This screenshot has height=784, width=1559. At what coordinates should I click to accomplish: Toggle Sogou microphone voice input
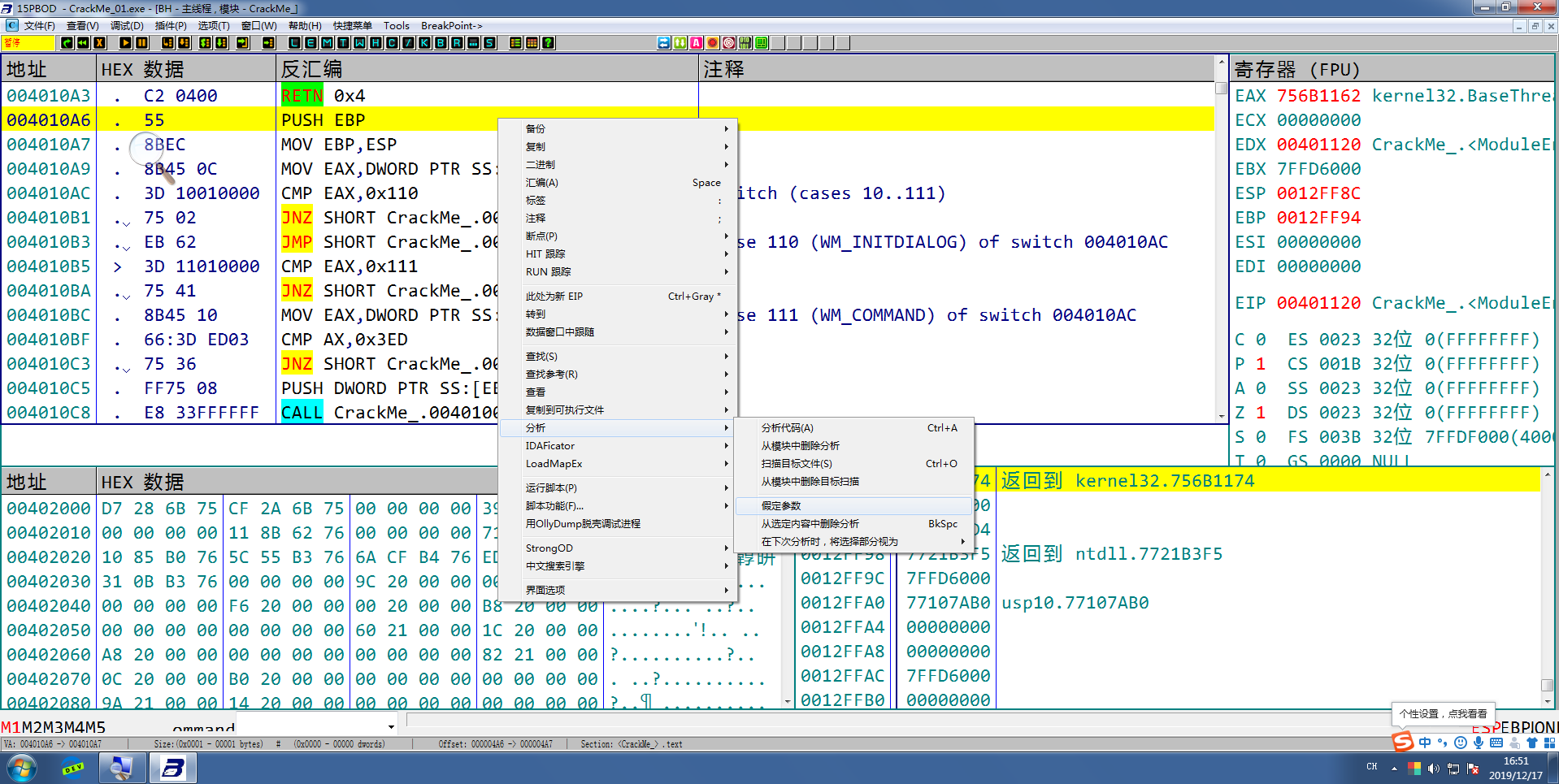[1479, 743]
